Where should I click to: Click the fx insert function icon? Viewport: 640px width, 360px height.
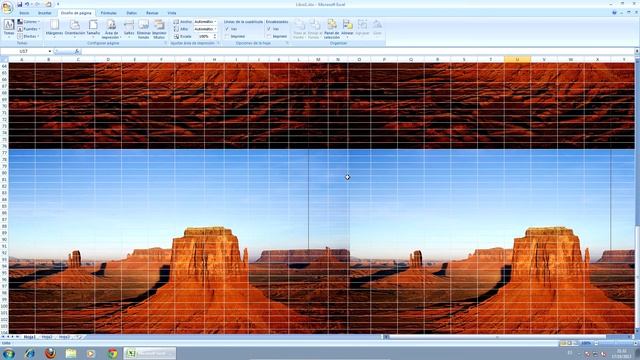[77, 51]
